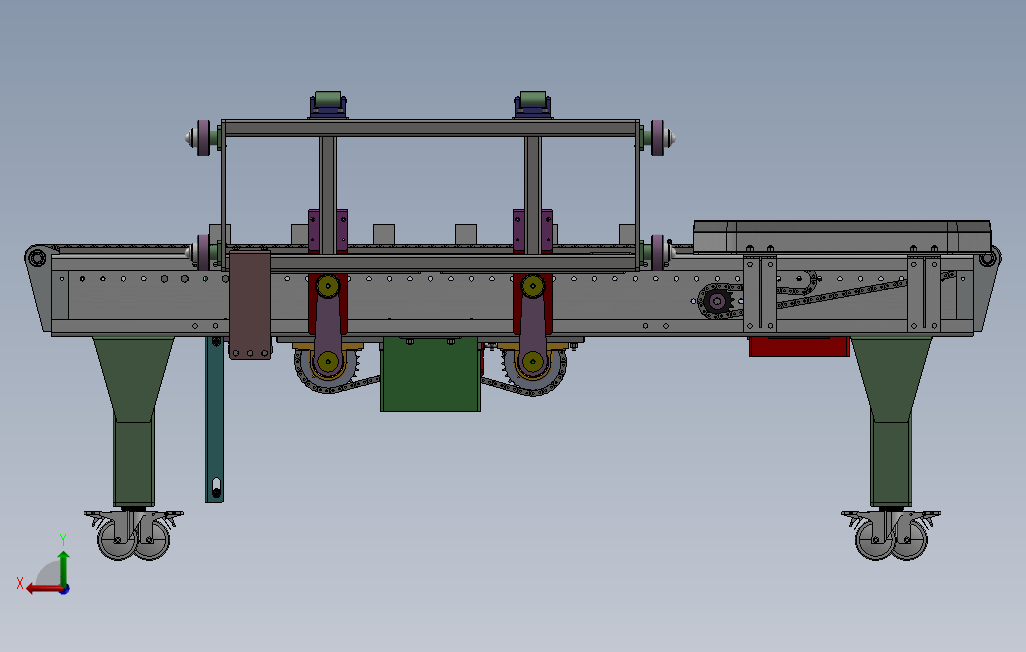This screenshot has width=1026, height=652.
Task: Select the left lower chain sprocket below the frame
Action: 328,371
